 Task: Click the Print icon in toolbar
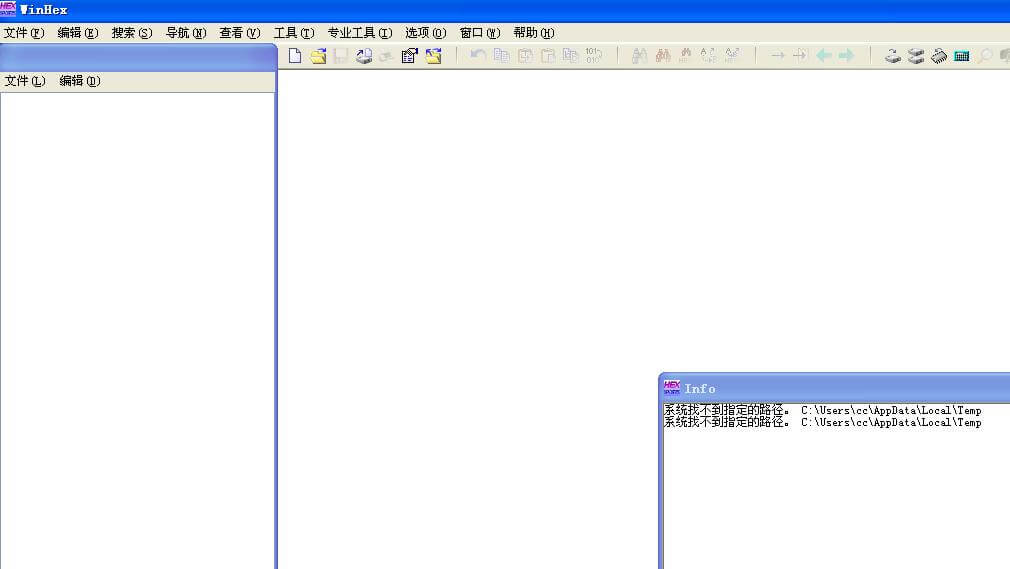[x=364, y=55]
